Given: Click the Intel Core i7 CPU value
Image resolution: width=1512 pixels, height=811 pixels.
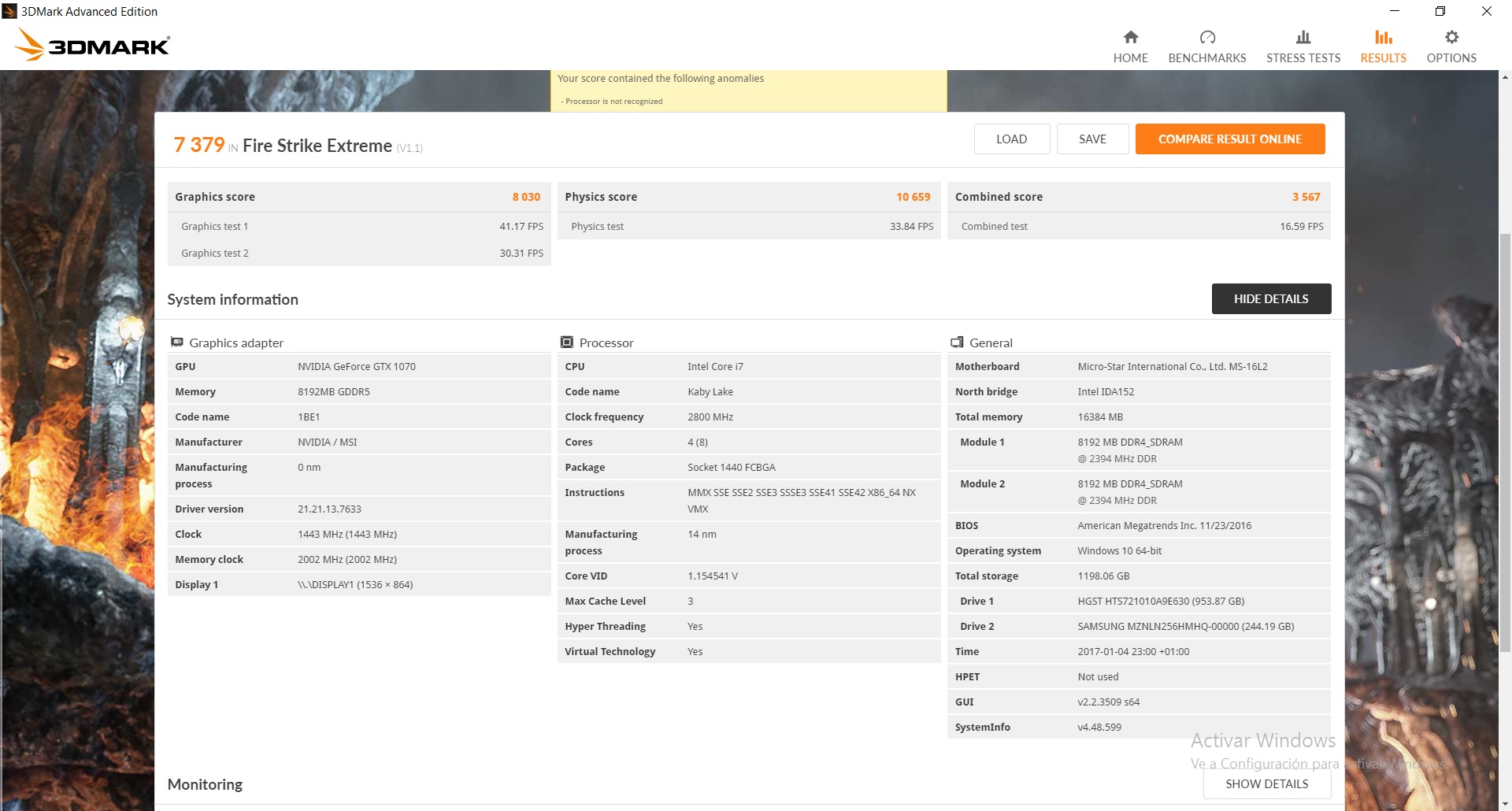Looking at the screenshot, I should pos(715,366).
